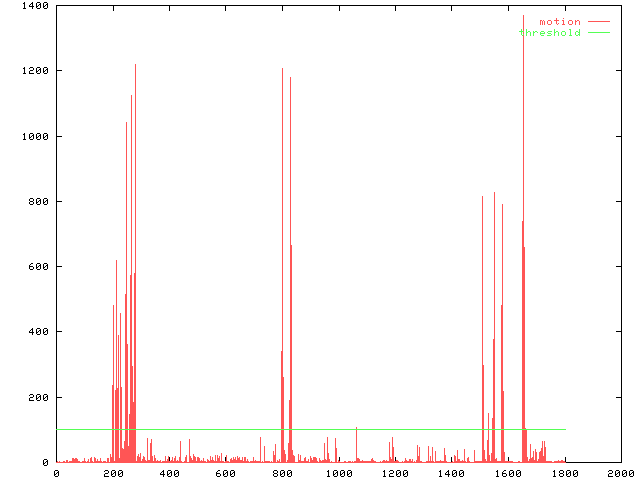This screenshot has width=640, height=480.
Task: Click the "motion" legend label
Action: (x=559, y=21)
